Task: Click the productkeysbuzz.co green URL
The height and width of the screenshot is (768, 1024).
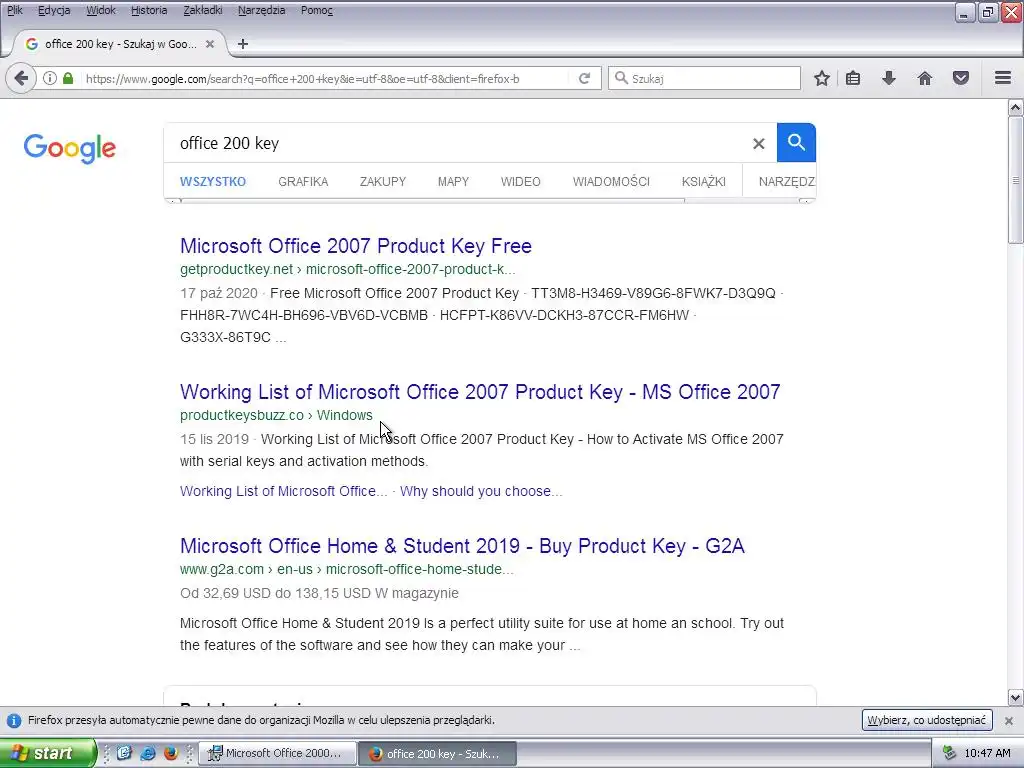Action: tap(276, 415)
